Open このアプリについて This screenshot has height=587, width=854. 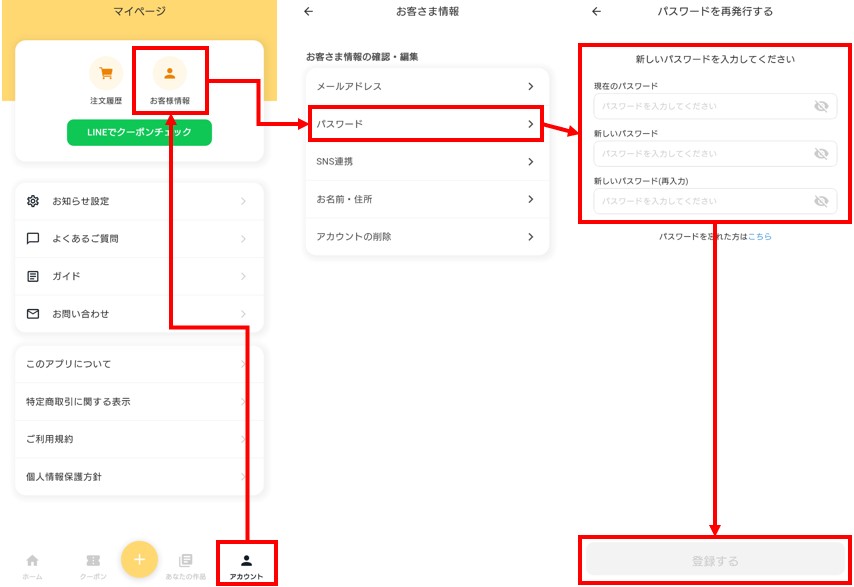139,364
